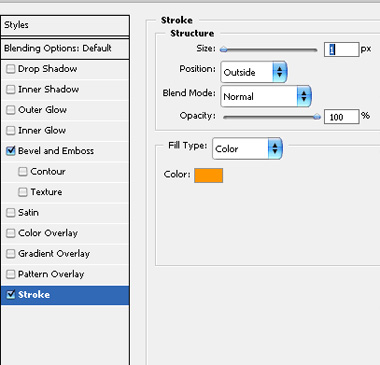Uncheck the Stroke effect checkbox
The width and height of the screenshot is (380, 365).
tap(11, 295)
